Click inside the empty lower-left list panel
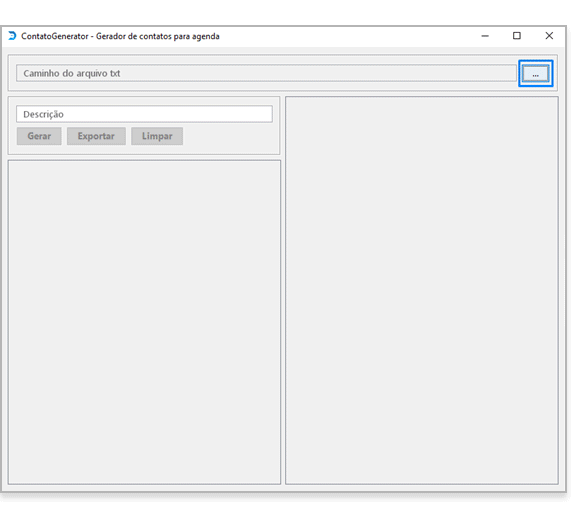Screen dimensions: 587x518 (x=144, y=322)
